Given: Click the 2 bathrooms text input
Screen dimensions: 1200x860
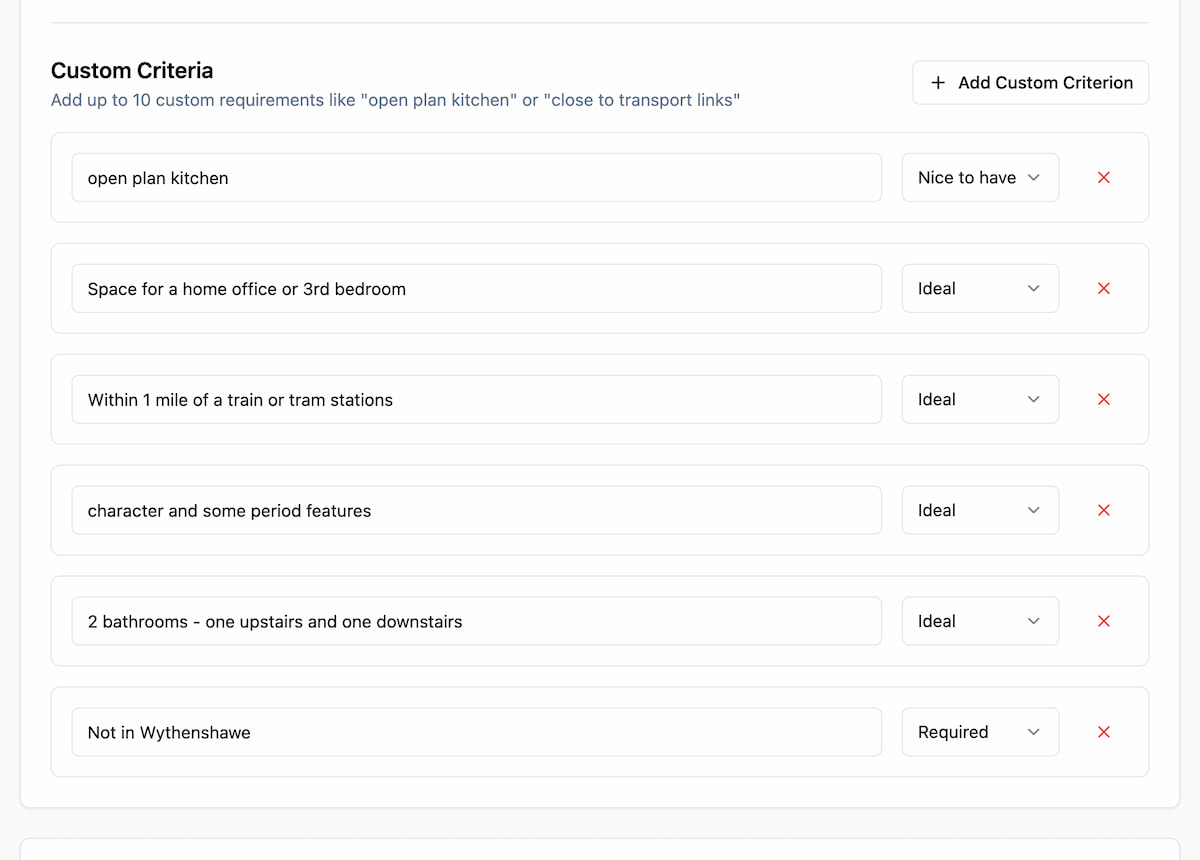Looking at the screenshot, I should tap(476, 622).
